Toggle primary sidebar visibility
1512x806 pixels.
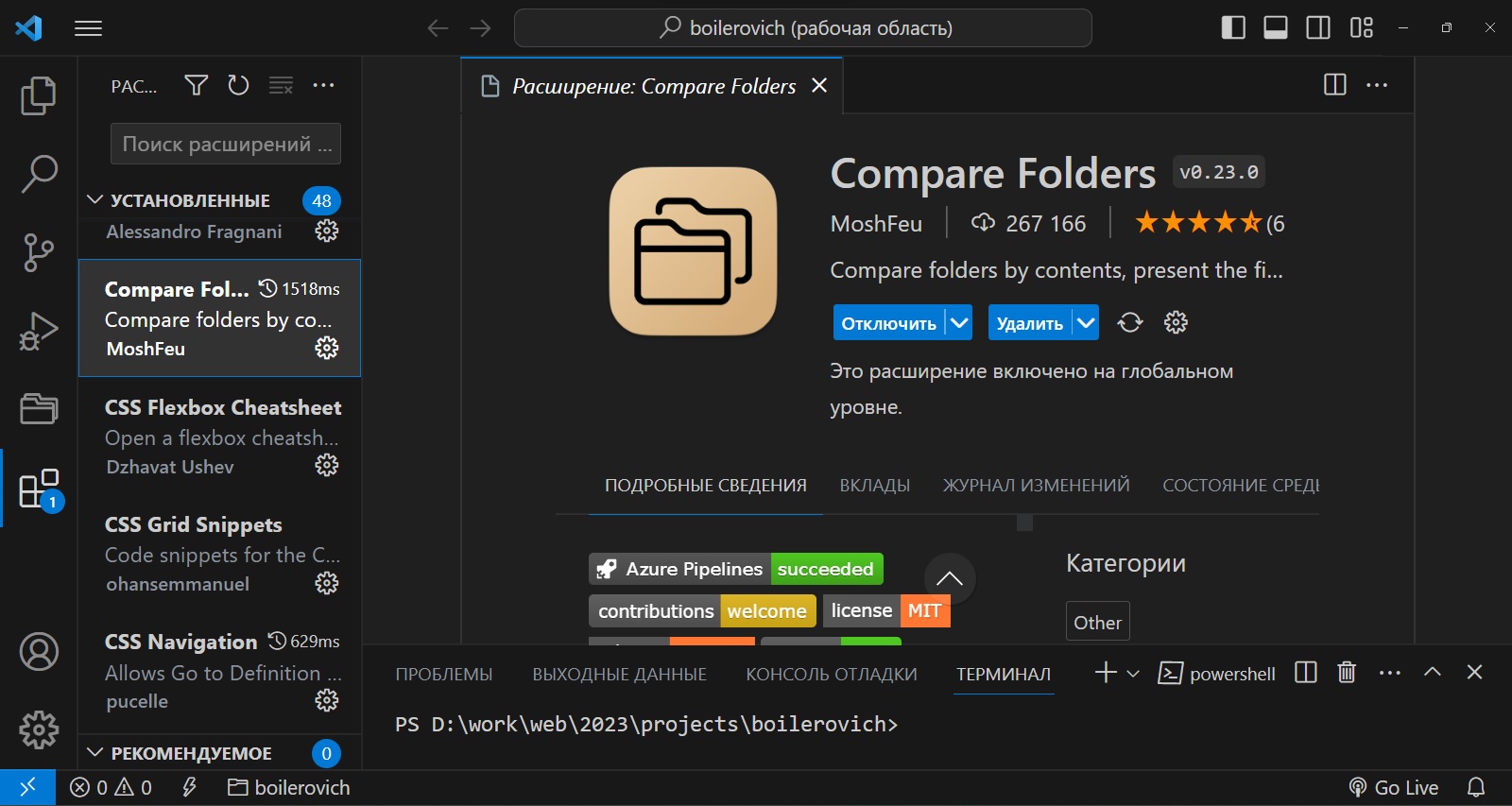1233,27
